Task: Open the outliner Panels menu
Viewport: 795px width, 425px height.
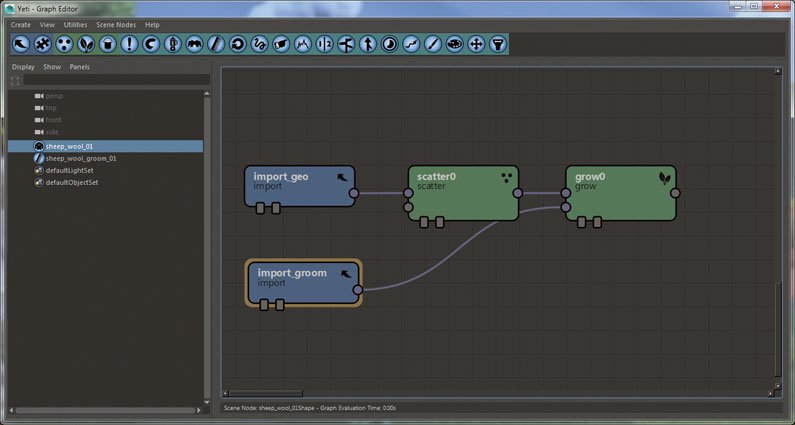Action: pyautogui.click(x=80, y=66)
